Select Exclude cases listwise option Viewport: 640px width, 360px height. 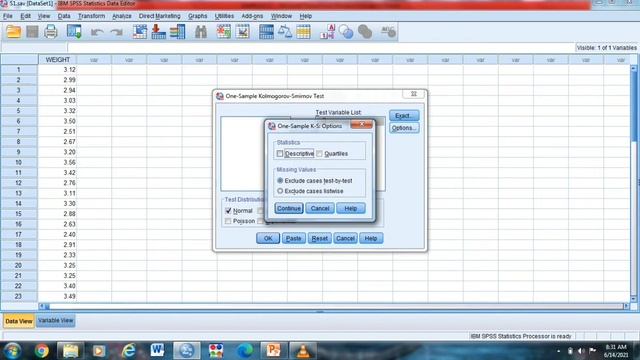coord(280,191)
